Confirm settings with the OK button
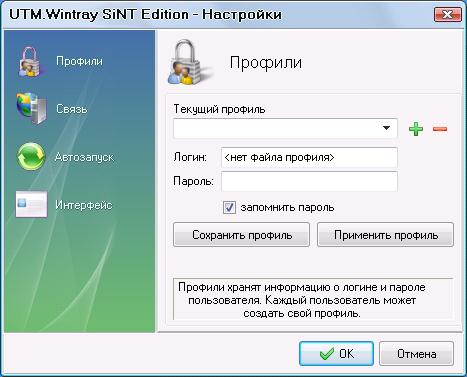467x377 pixels. click(336, 354)
